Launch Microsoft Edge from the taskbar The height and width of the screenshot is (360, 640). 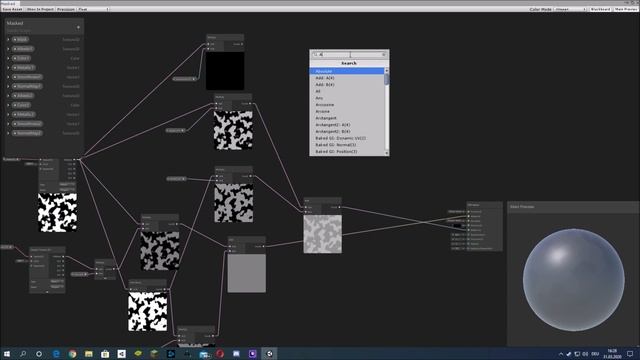(56, 353)
